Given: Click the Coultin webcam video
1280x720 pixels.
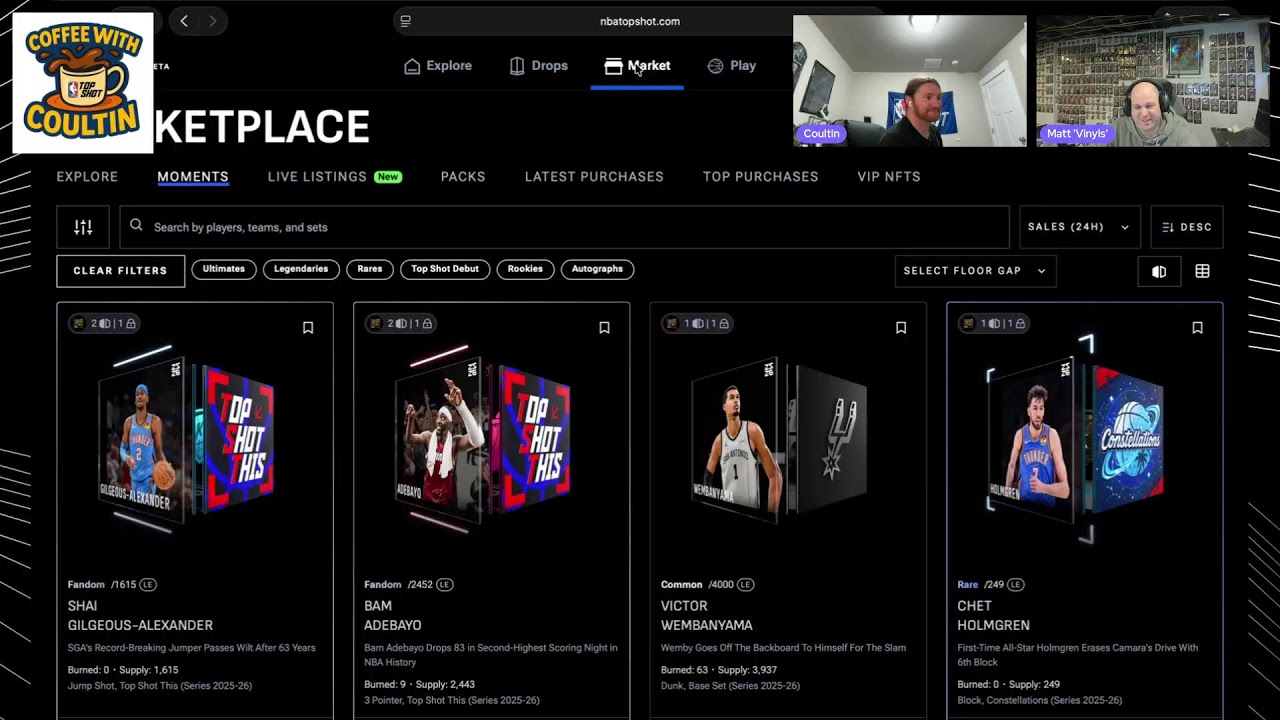Looking at the screenshot, I should [x=910, y=81].
